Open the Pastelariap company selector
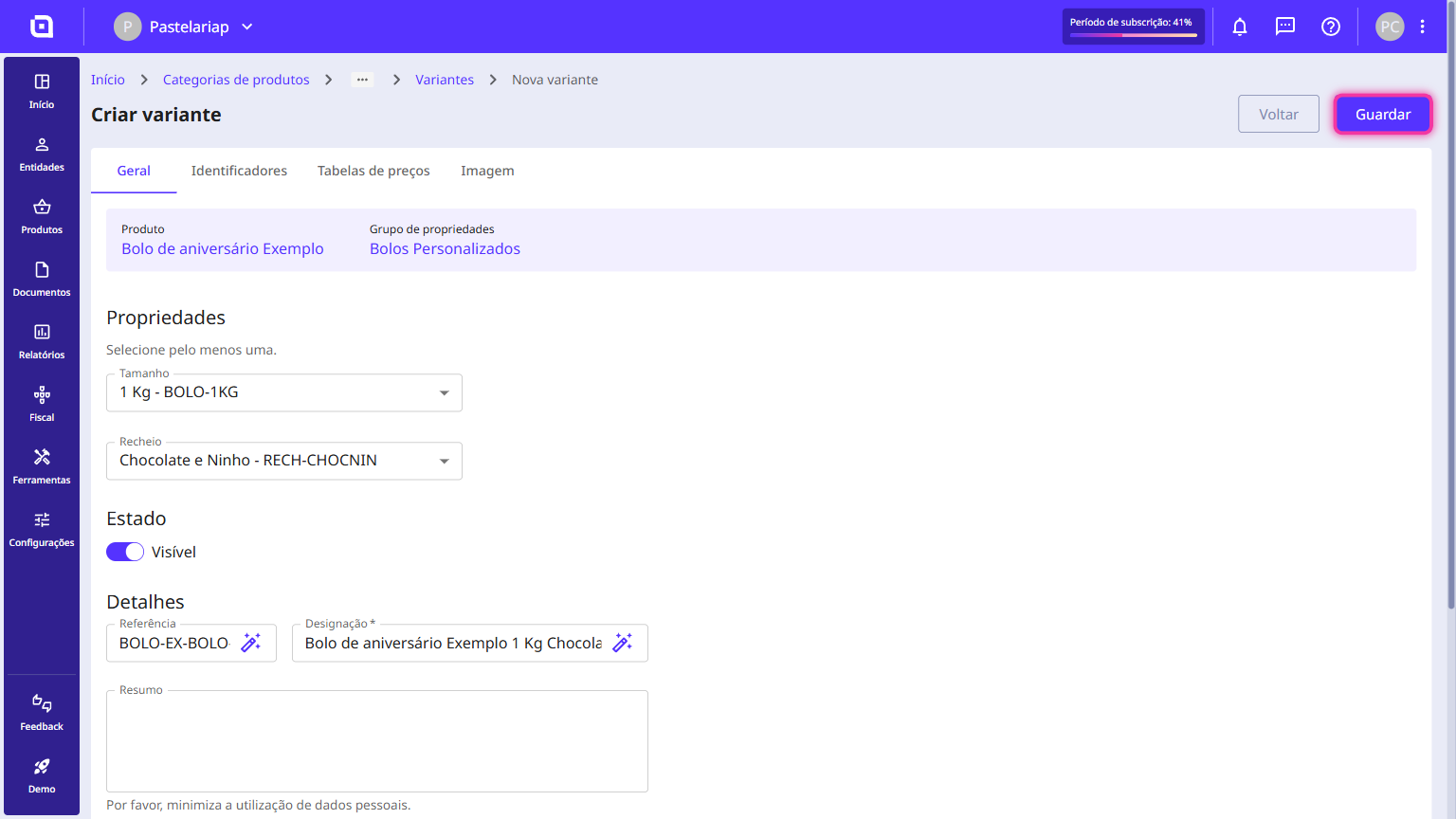Viewport: 1456px width, 819px height. (184, 27)
